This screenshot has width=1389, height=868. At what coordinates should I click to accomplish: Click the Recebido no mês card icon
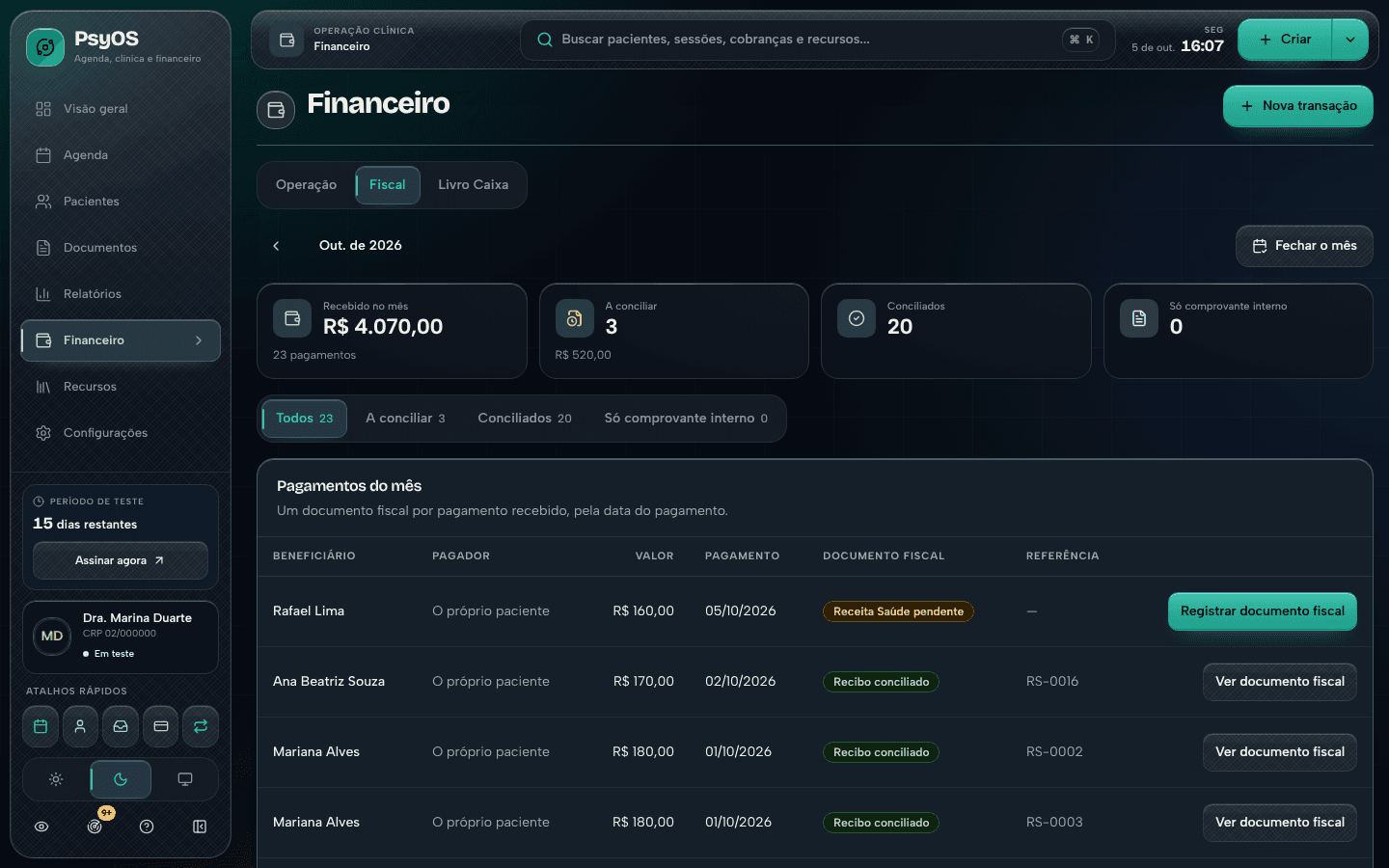click(292, 318)
